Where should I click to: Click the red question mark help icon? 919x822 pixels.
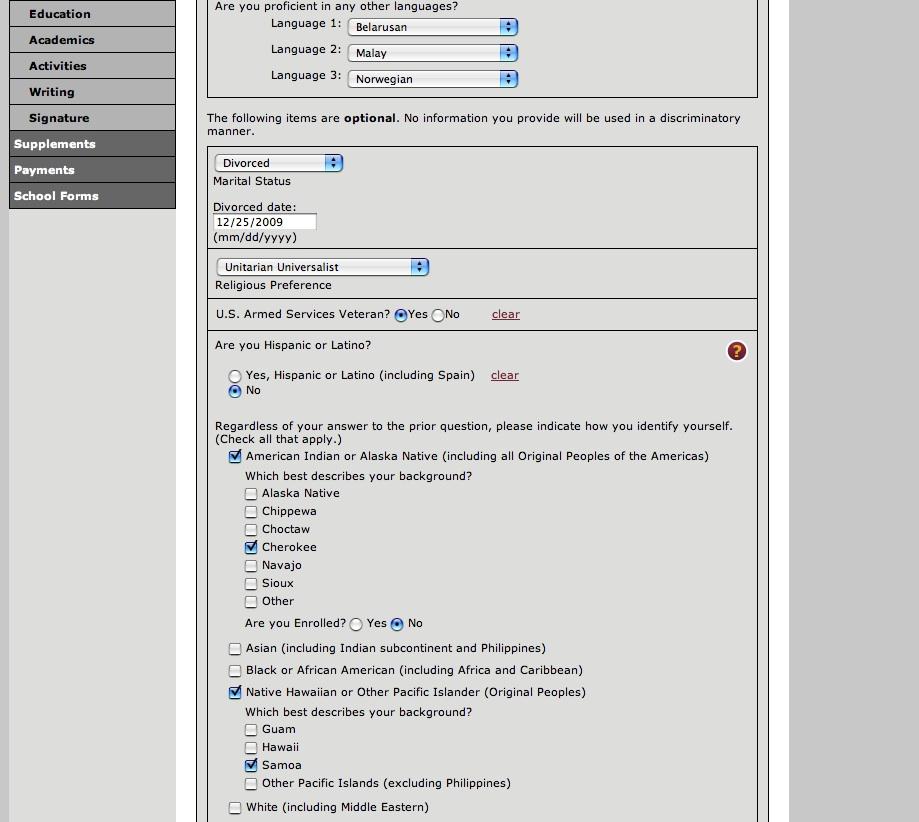tap(736, 351)
